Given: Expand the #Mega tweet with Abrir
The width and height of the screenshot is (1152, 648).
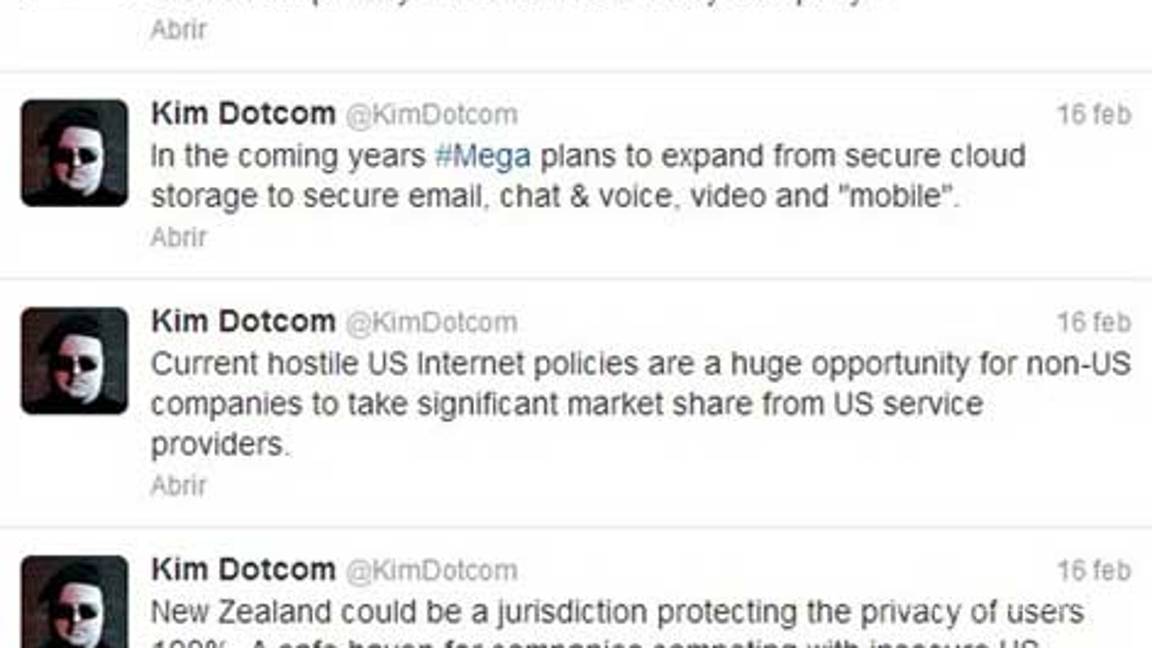Looking at the screenshot, I should [179, 237].
